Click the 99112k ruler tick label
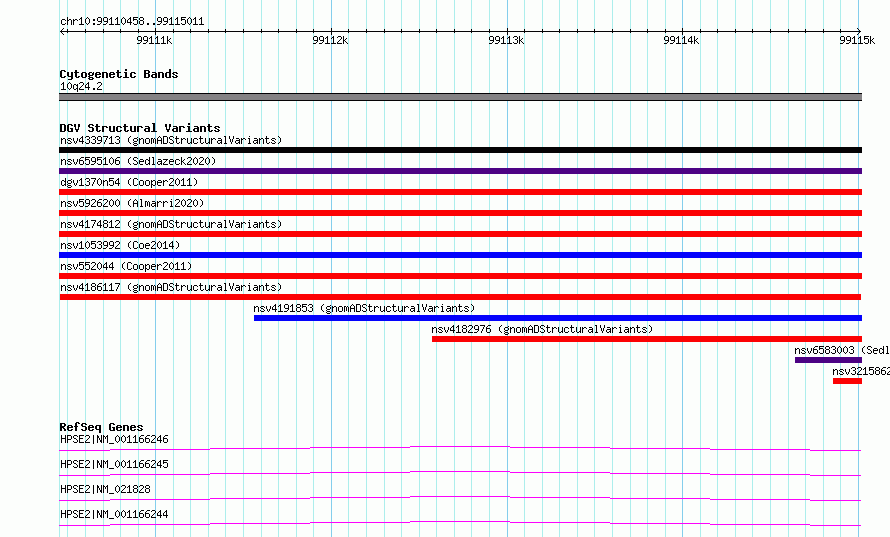The image size is (890, 537). (x=330, y=40)
